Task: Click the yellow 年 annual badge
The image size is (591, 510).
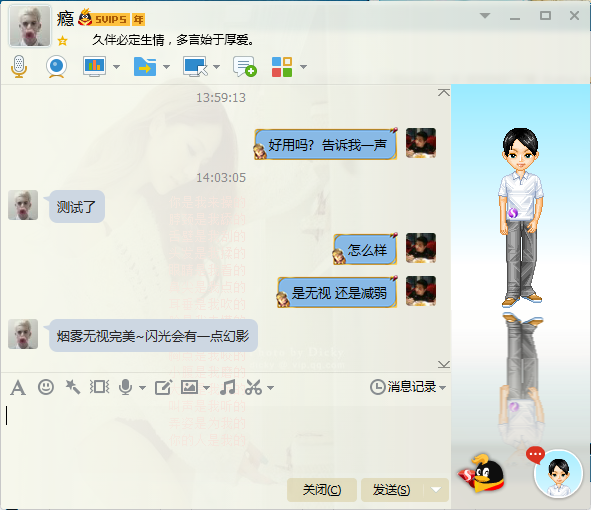Action: pos(138,19)
